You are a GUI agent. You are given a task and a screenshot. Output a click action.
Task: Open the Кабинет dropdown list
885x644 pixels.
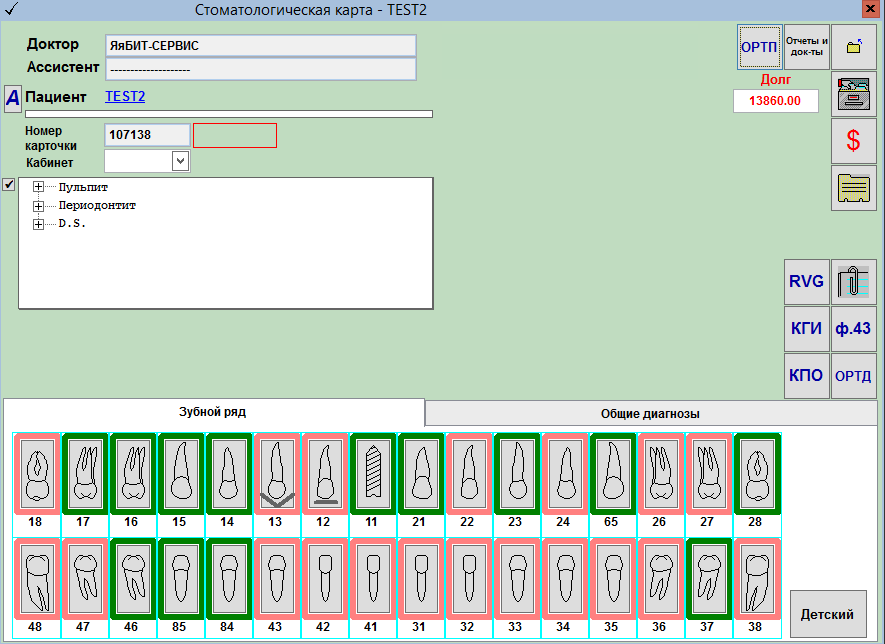(180, 161)
